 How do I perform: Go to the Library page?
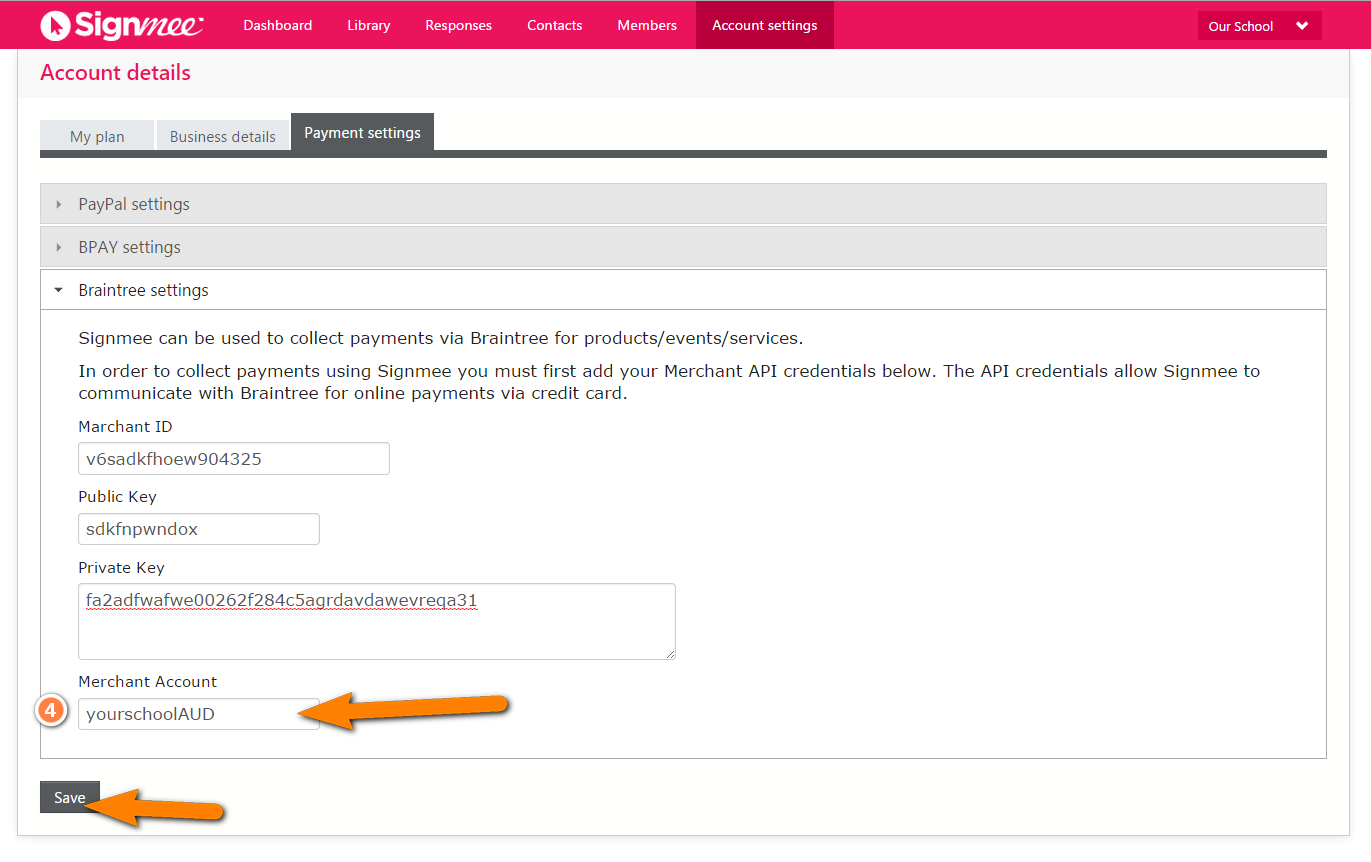(x=369, y=25)
